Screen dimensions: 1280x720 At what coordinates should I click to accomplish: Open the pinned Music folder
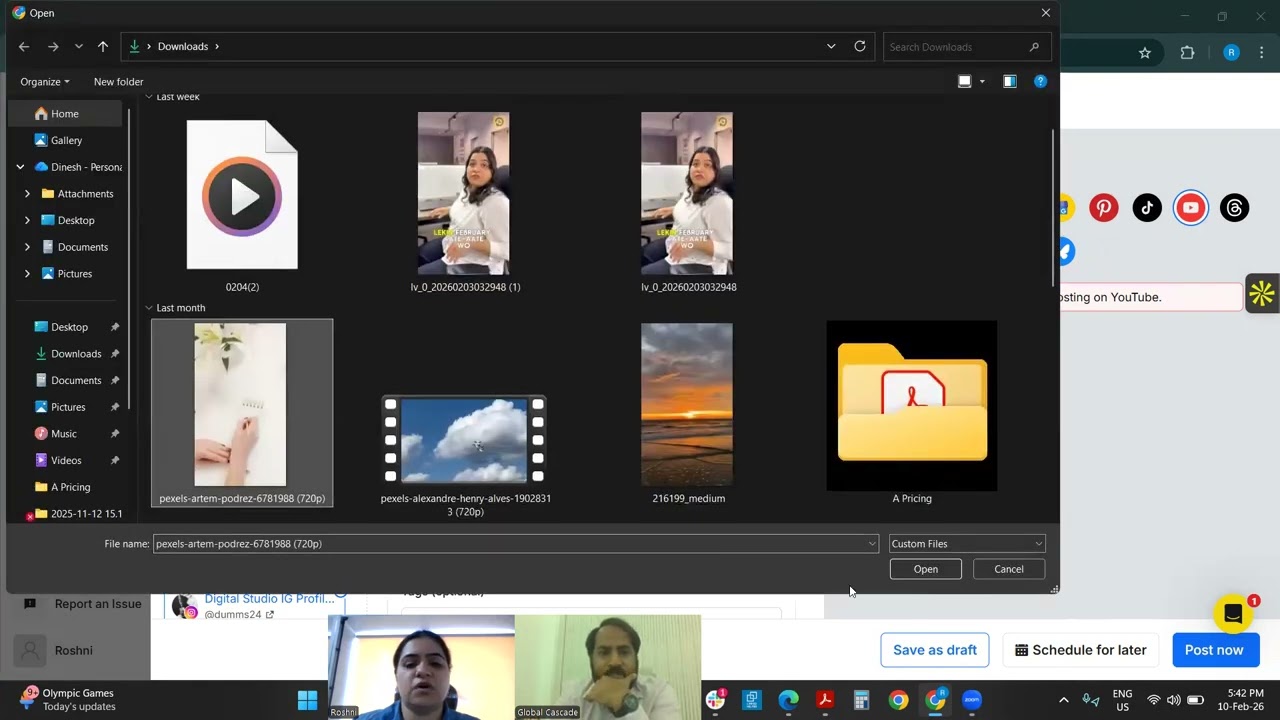pos(66,434)
